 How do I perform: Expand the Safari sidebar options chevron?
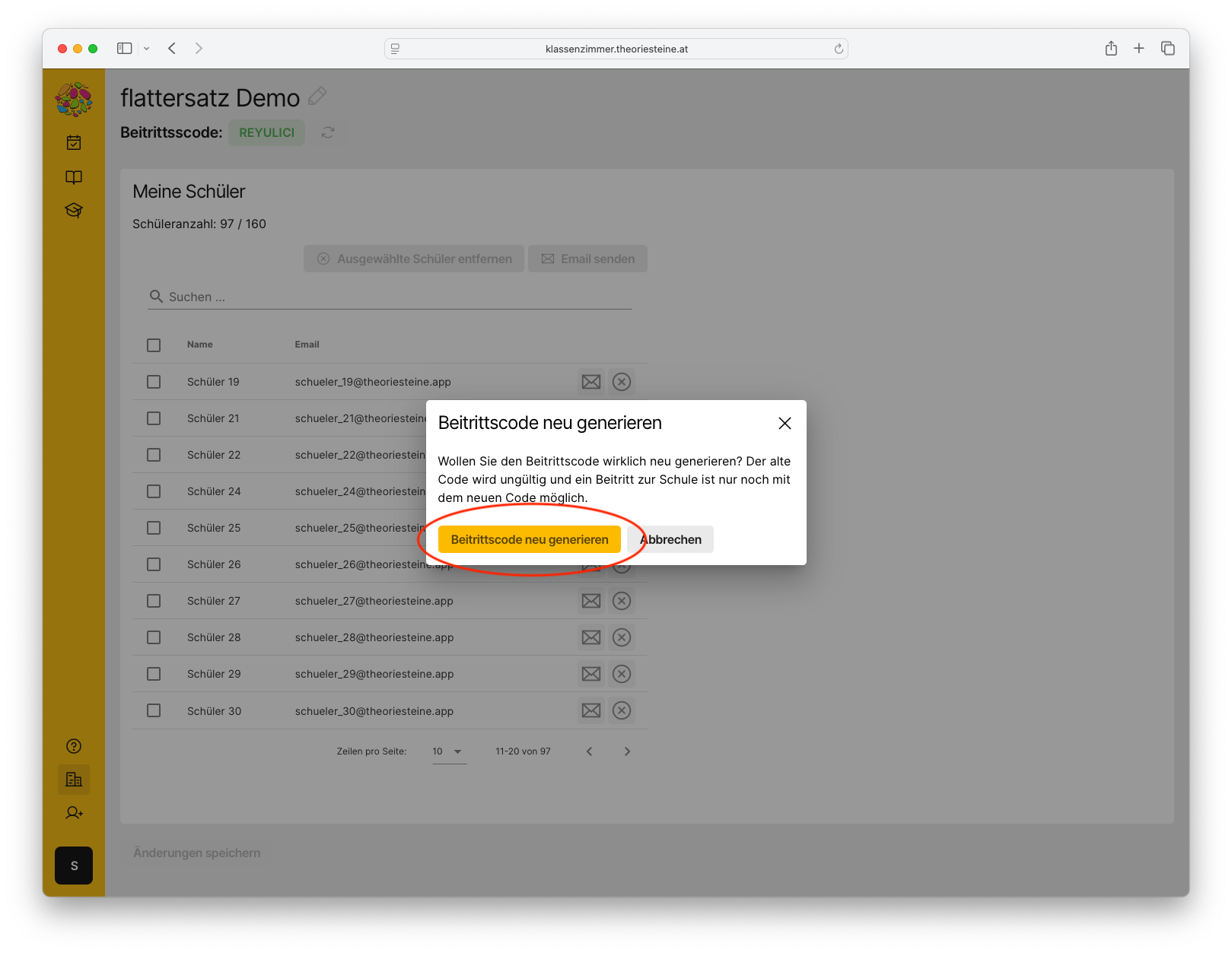coord(147,49)
